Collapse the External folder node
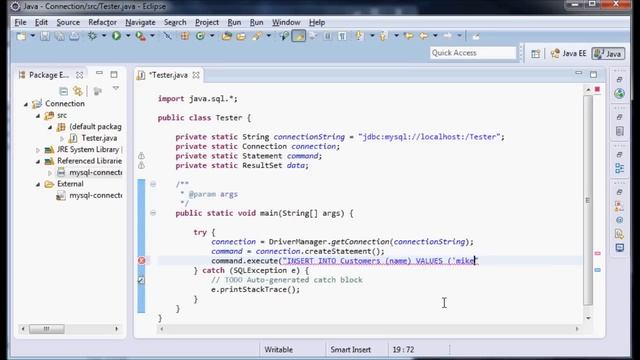Viewport: 640px width, 360px height. (38, 184)
